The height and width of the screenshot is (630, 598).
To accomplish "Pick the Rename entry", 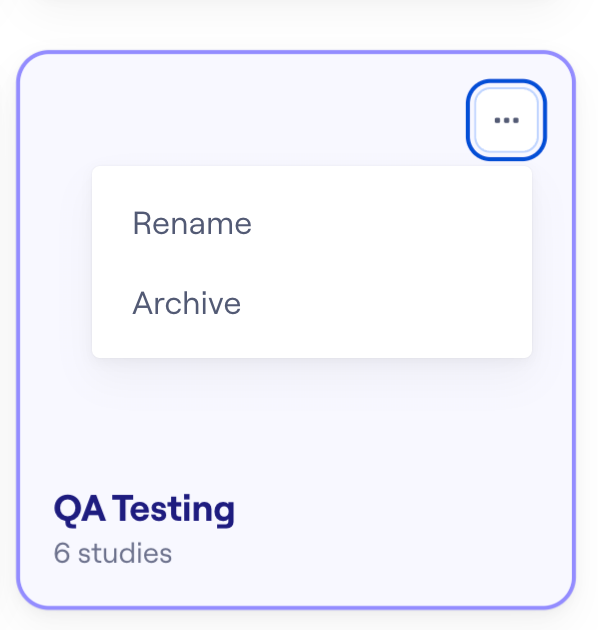I will [312, 223].
